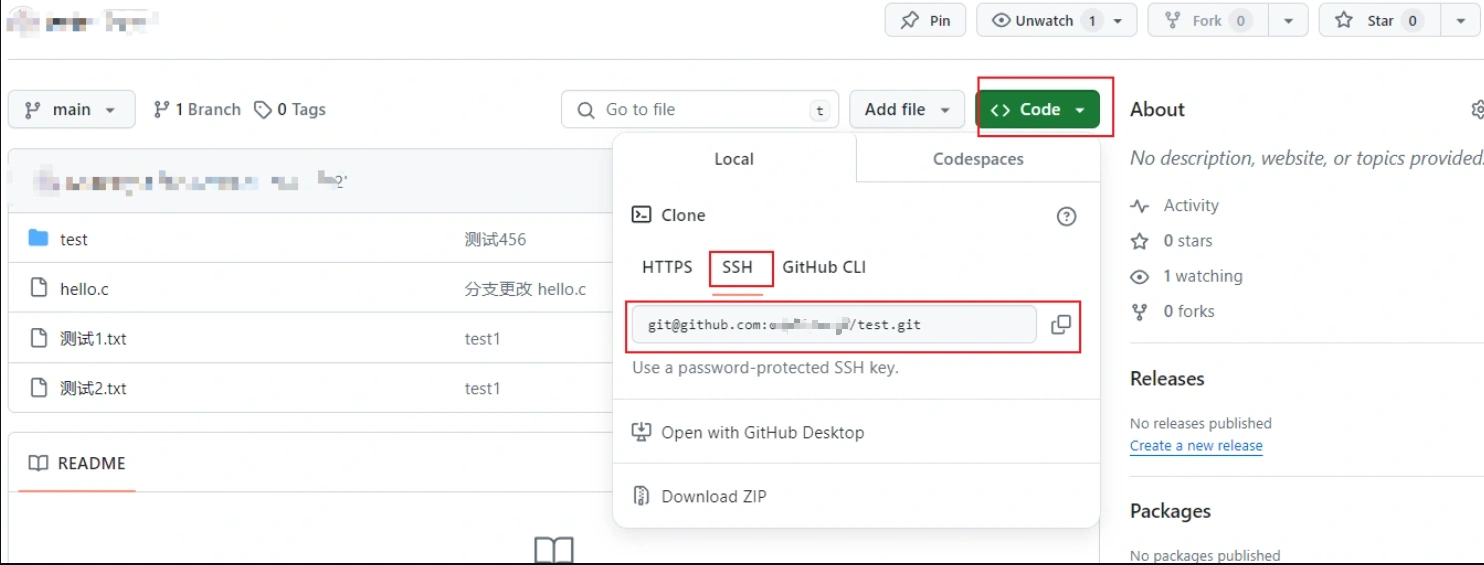Image resolution: width=1484 pixels, height=565 pixels.
Task: Open the Add file dropdown
Action: tap(907, 110)
